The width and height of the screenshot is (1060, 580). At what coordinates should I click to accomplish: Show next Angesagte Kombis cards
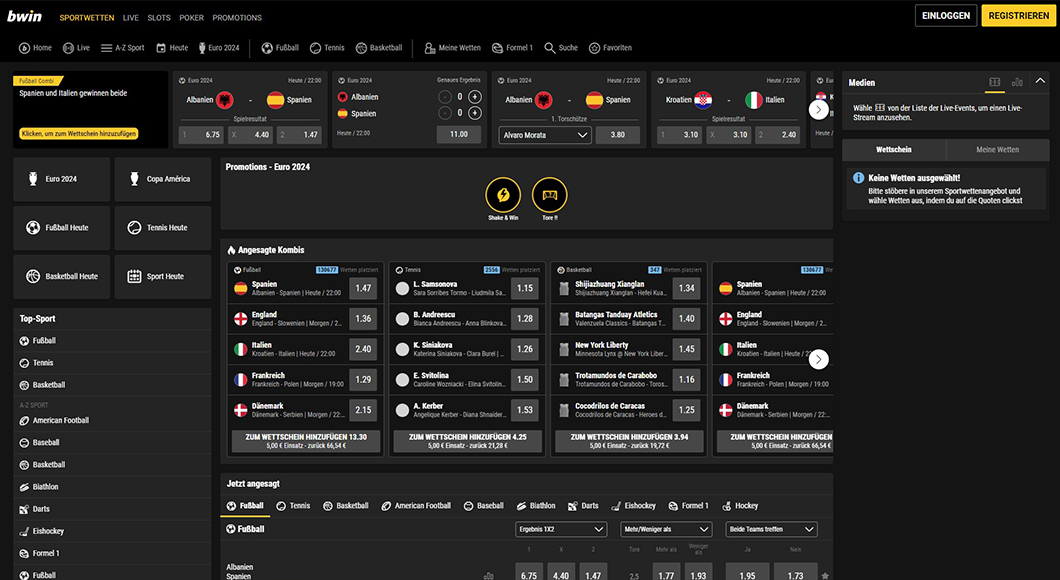(x=819, y=359)
